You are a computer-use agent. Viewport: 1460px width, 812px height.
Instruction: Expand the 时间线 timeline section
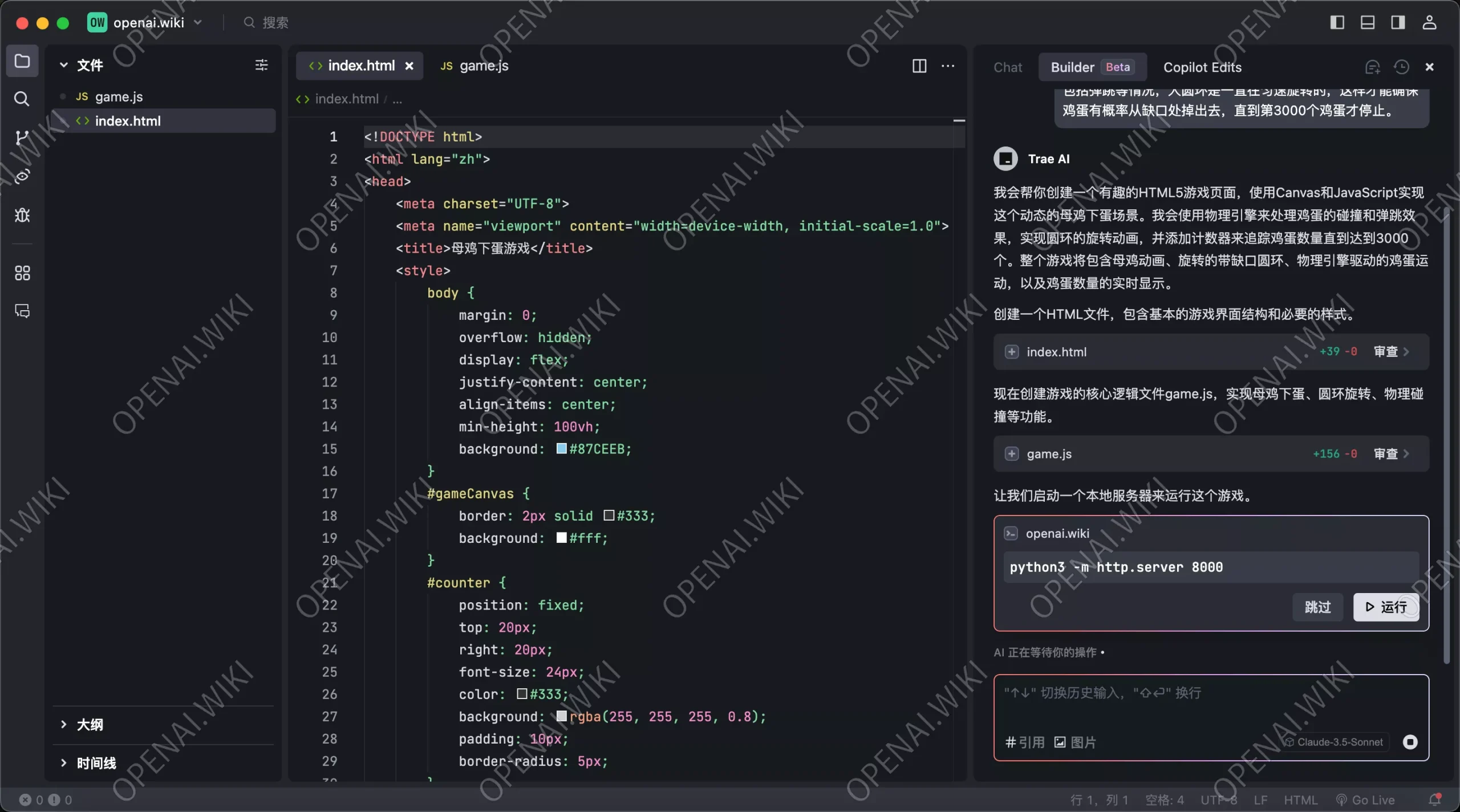[88, 763]
